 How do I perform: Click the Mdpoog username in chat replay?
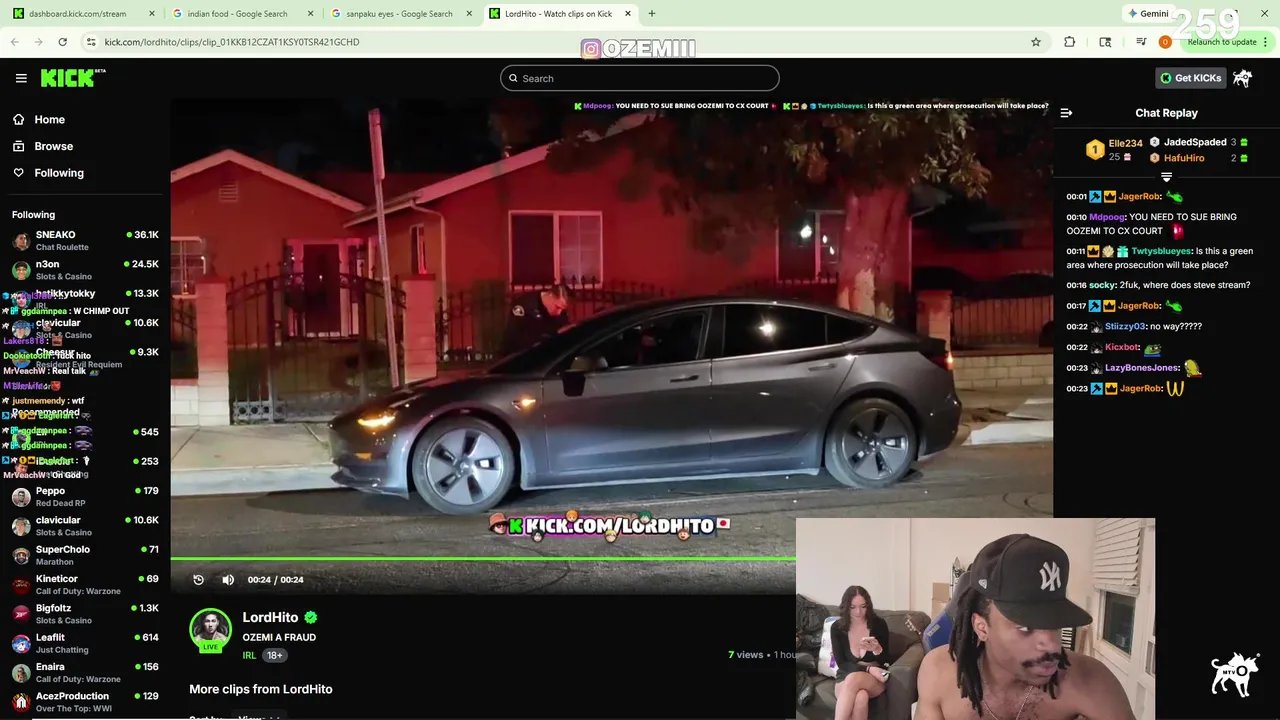point(1107,217)
